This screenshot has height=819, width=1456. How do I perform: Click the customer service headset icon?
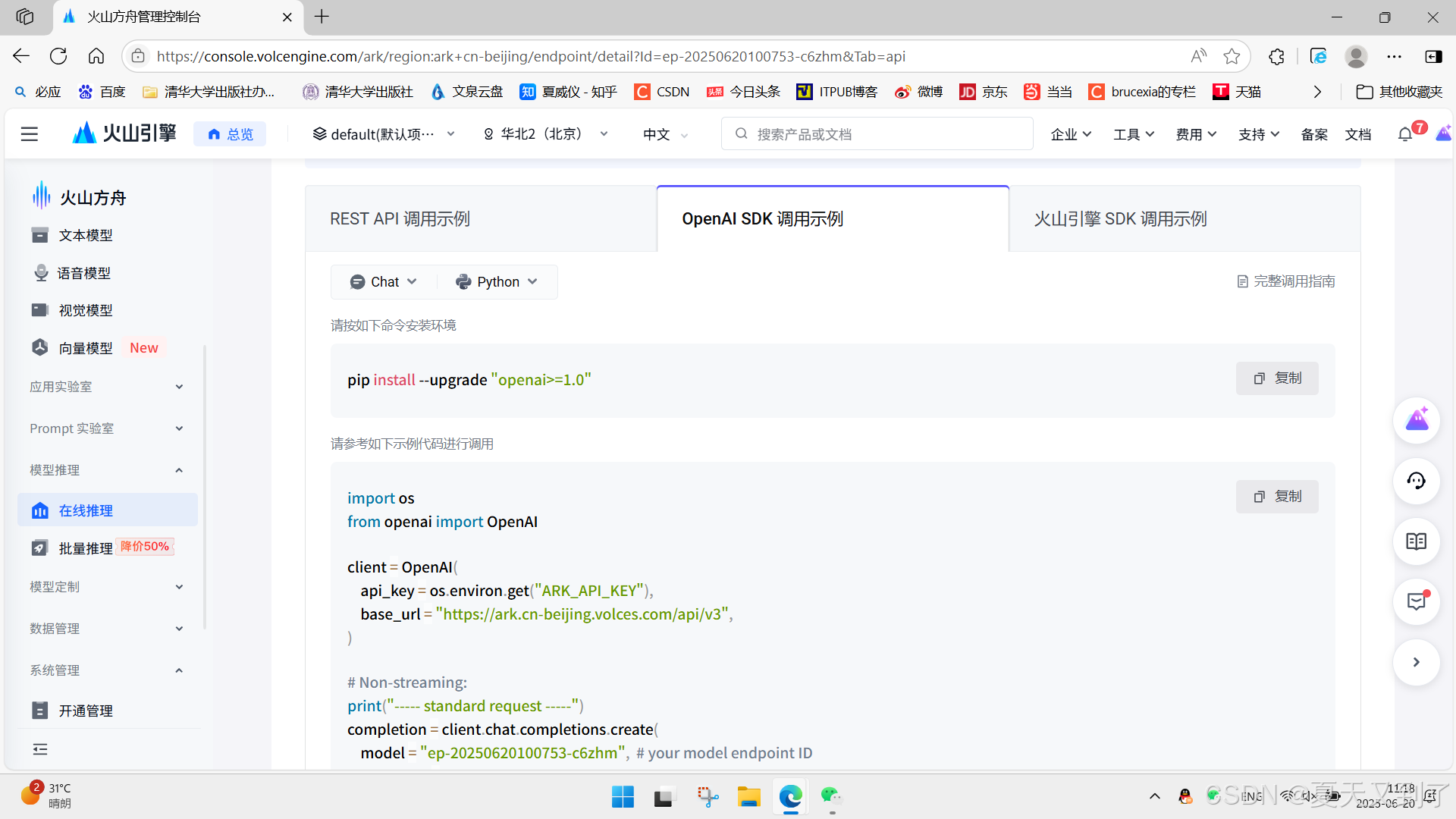pos(1416,481)
